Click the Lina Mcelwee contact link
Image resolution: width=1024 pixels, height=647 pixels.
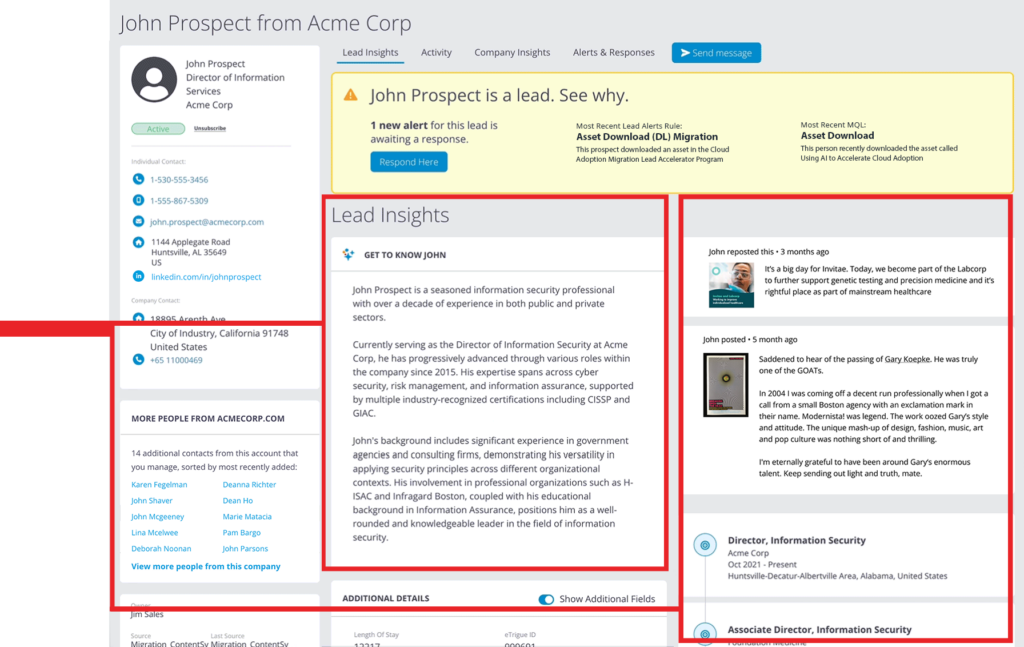(x=154, y=533)
